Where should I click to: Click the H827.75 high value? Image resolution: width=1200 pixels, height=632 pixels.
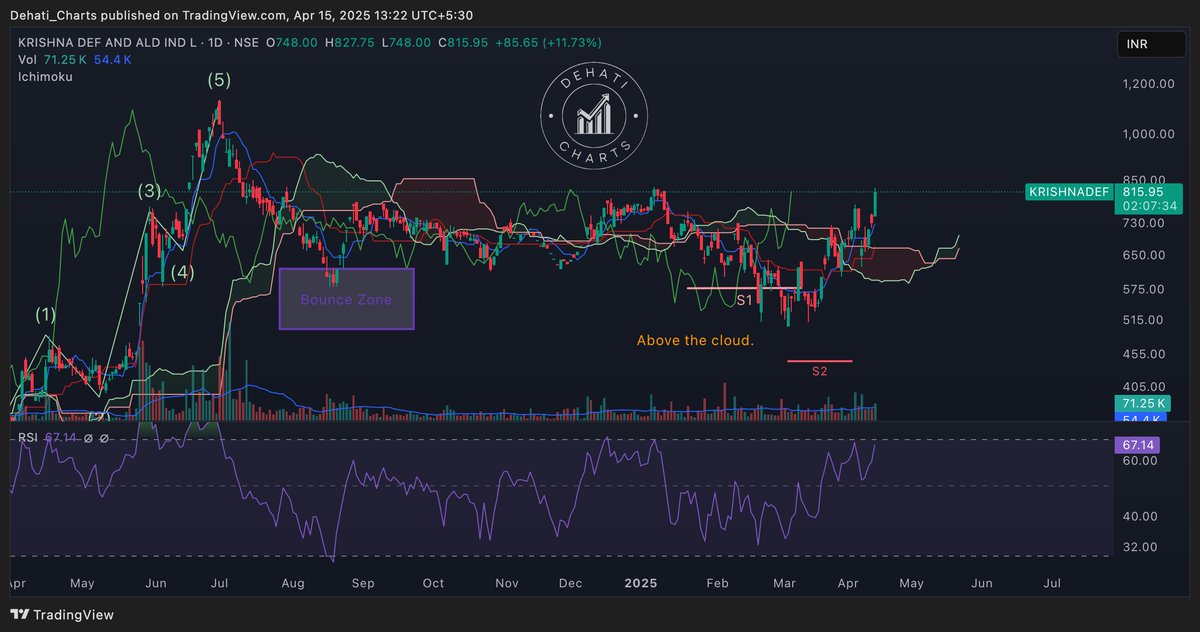pos(350,43)
